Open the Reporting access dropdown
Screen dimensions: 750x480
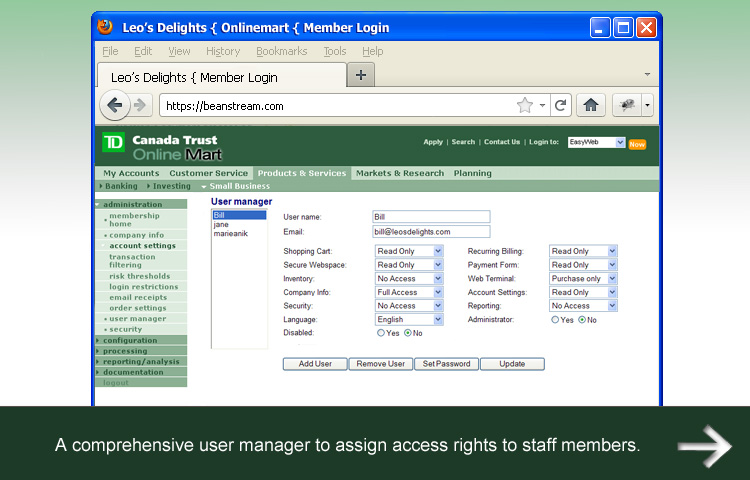pos(583,305)
